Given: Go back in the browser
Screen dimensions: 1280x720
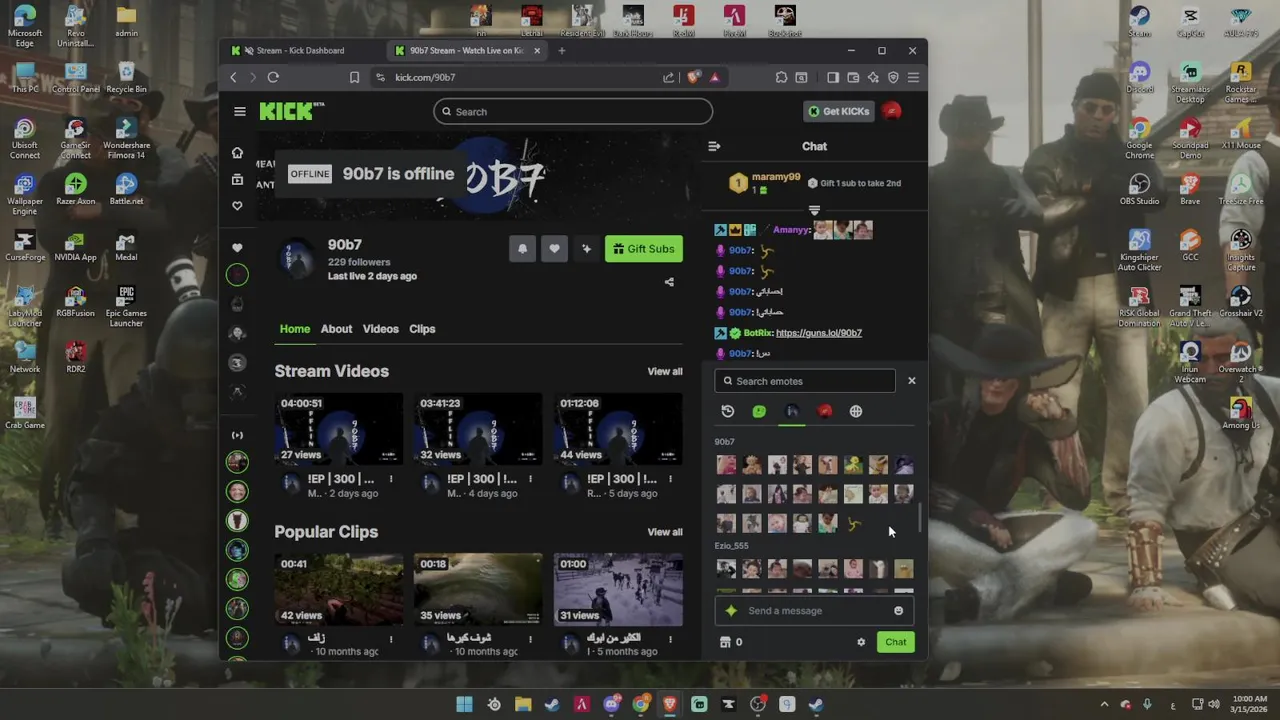Looking at the screenshot, I should tap(233, 77).
